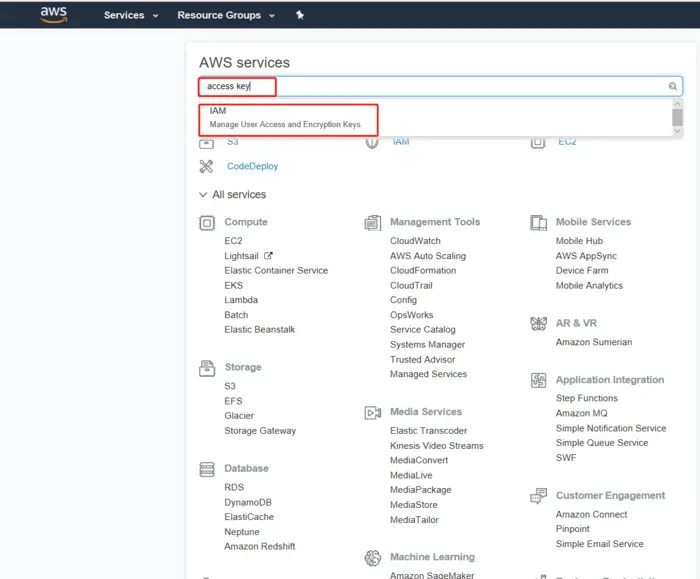Screen dimensions: 700x579
Task: Click the search suggestions scrollbar
Action: click(677, 116)
